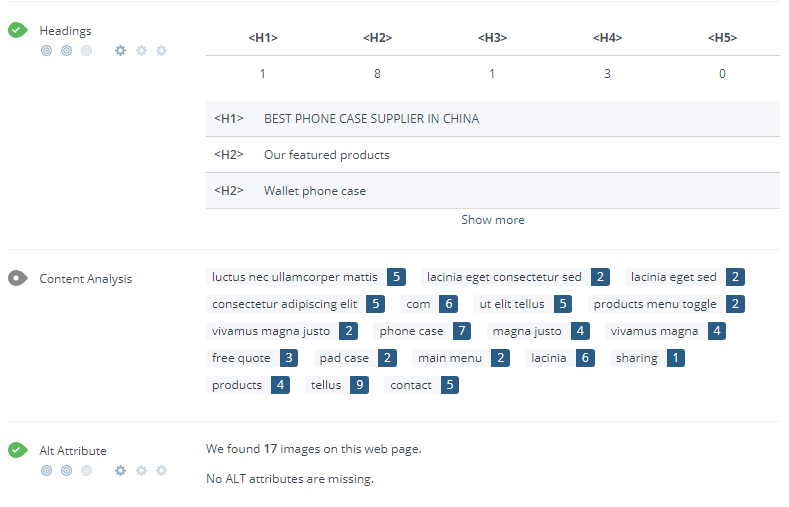Click the "Wallet phone case" H2 row

[x=492, y=191]
